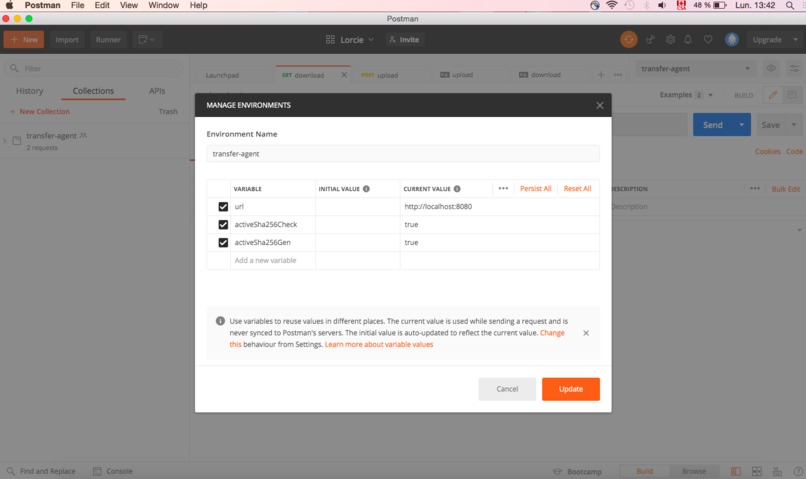Viewport: 806px width, 479px height.
Task: Click 'Add a new variable' cell
Action: pyautogui.click(x=272, y=261)
